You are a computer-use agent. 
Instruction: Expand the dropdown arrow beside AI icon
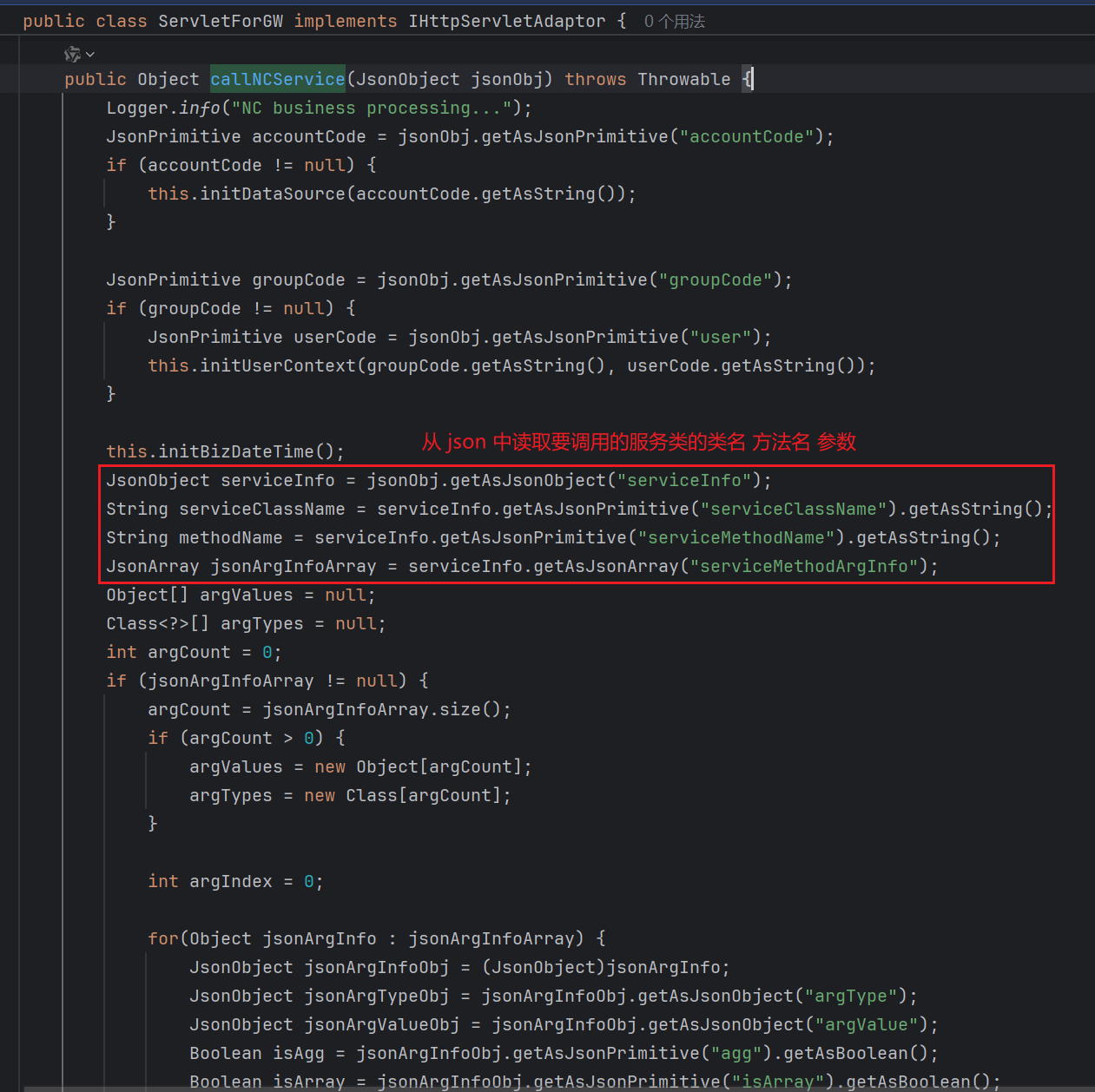coord(90,55)
